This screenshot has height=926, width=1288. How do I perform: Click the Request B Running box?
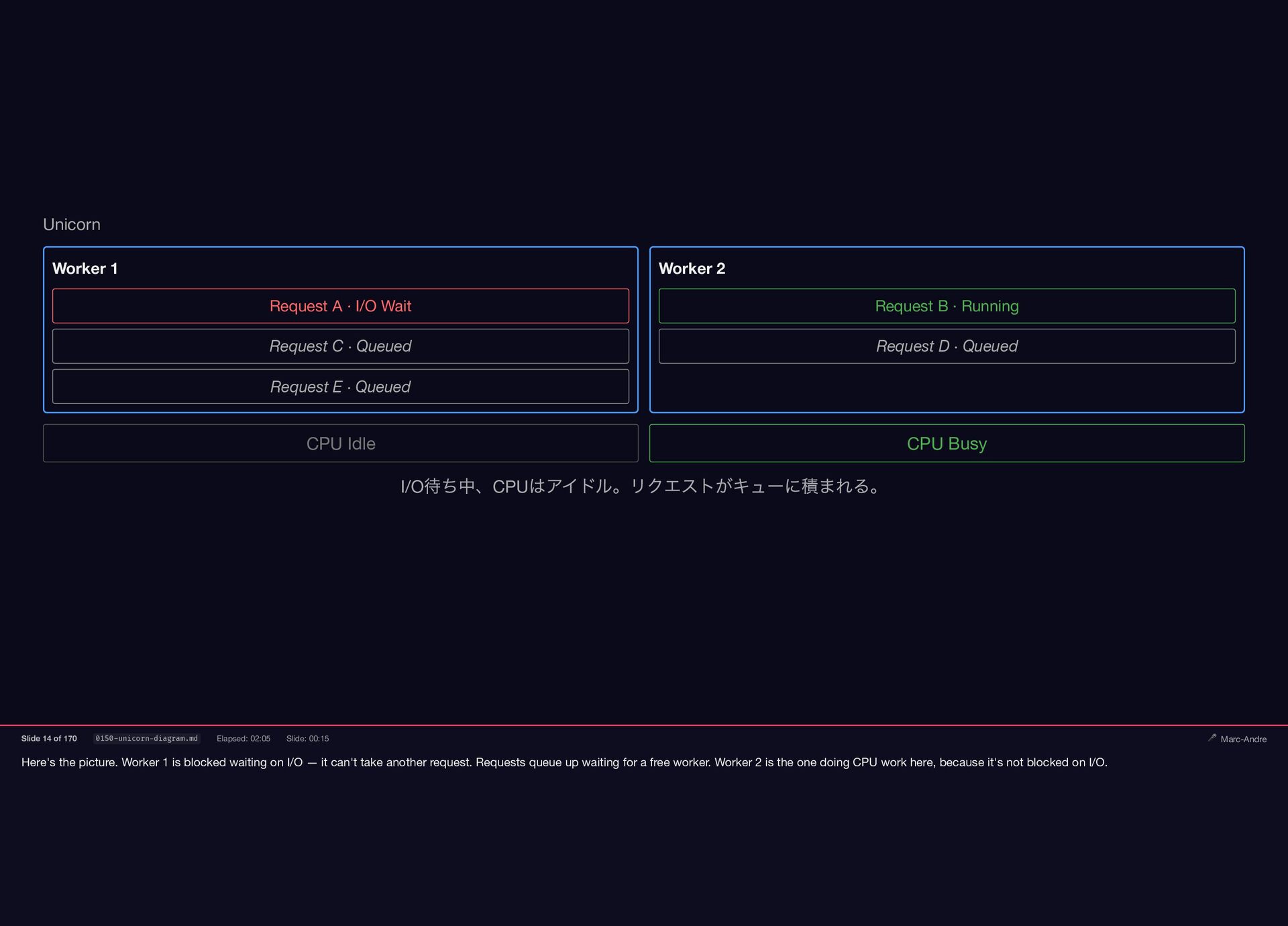click(x=947, y=306)
